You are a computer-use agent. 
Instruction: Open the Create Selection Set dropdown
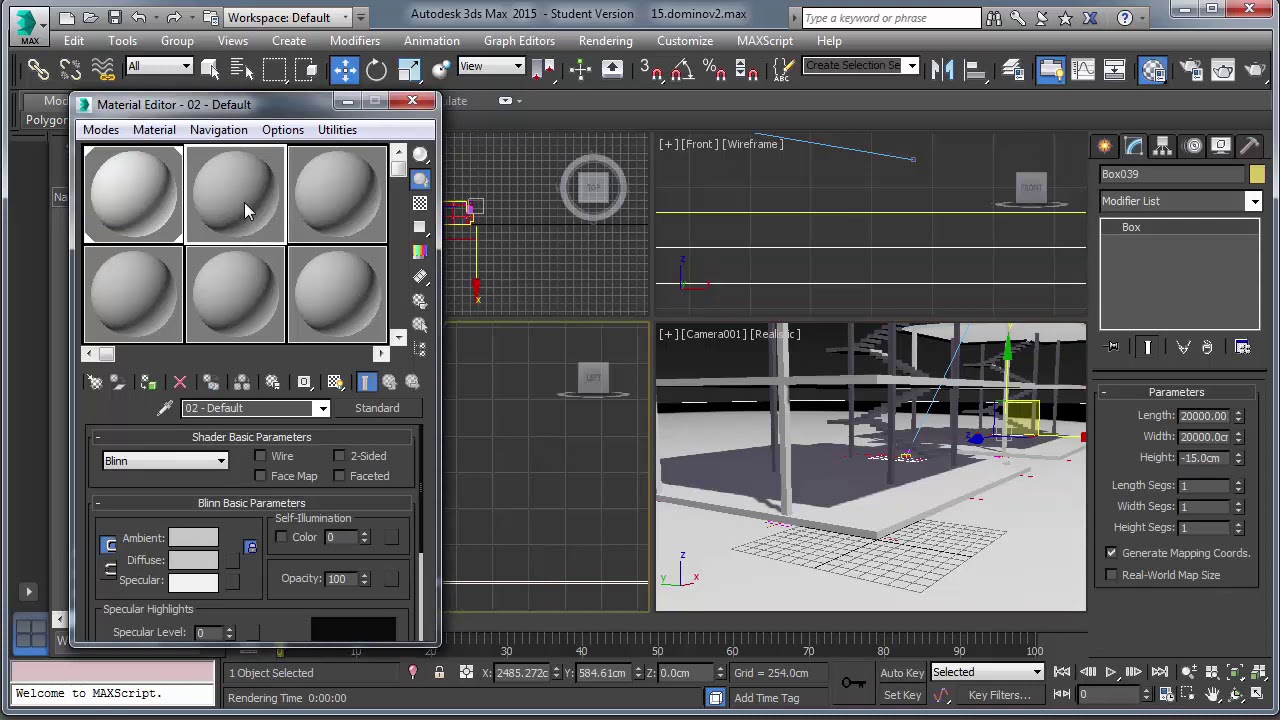coord(861,66)
